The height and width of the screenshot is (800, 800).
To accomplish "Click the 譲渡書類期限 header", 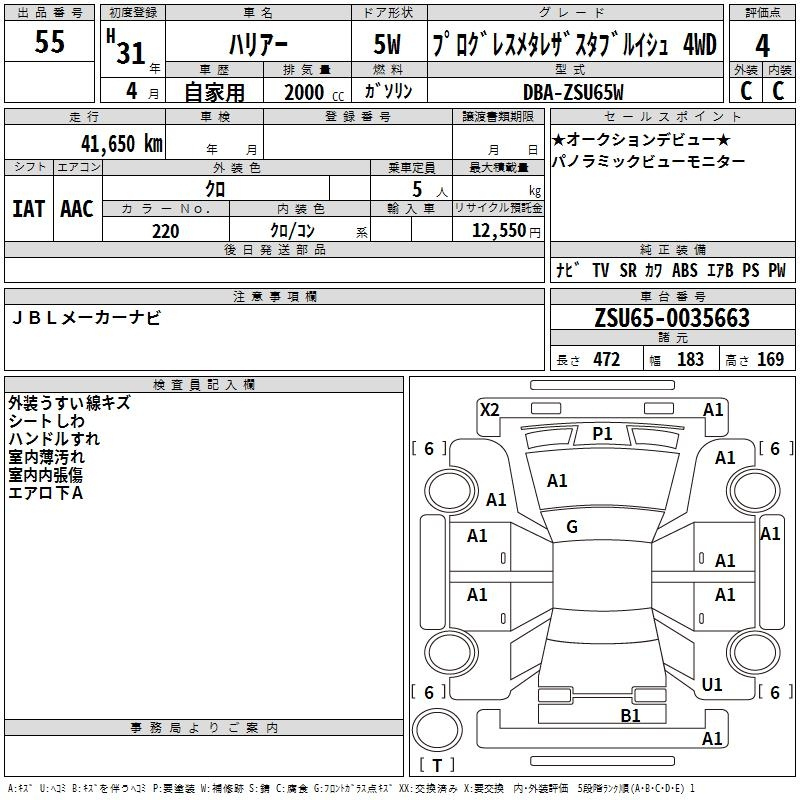I will coord(498,117).
